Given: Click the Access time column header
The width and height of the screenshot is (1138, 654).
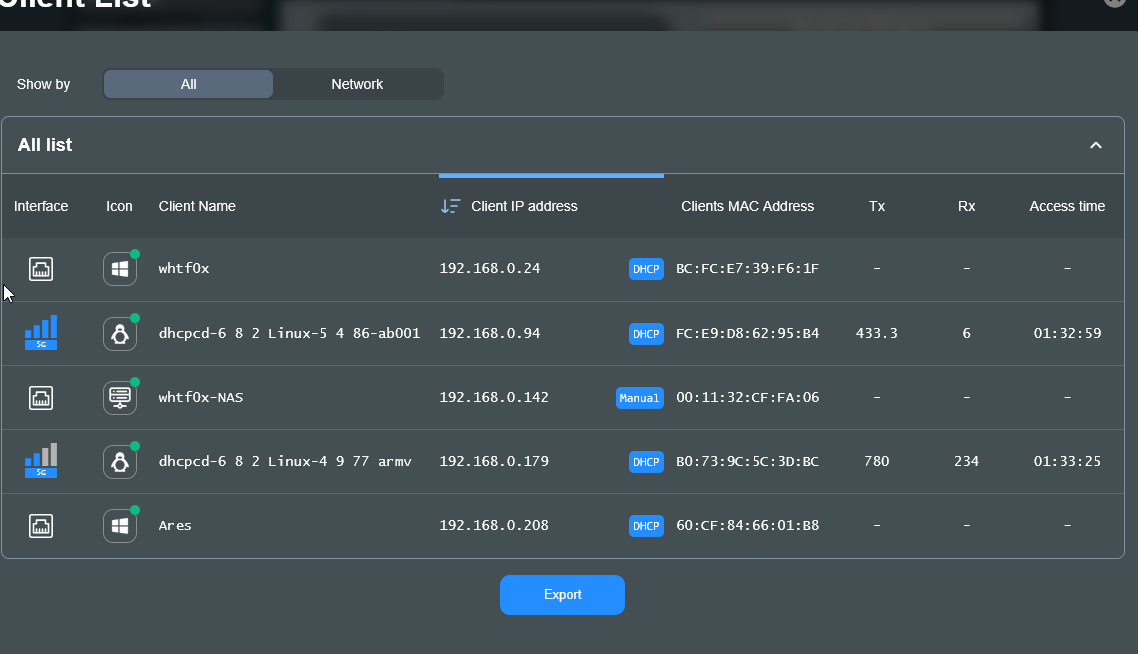Looking at the screenshot, I should [x=1067, y=206].
